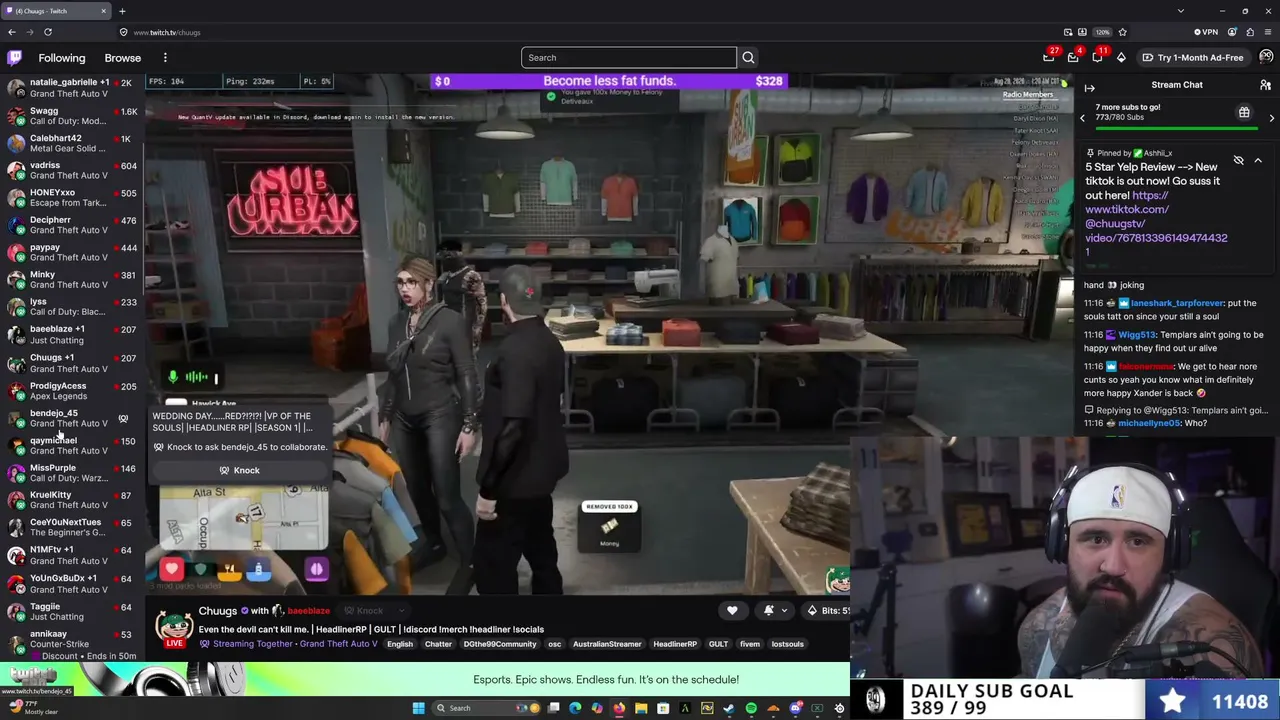Open vadriss channel in the sidebar

(x=72, y=170)
